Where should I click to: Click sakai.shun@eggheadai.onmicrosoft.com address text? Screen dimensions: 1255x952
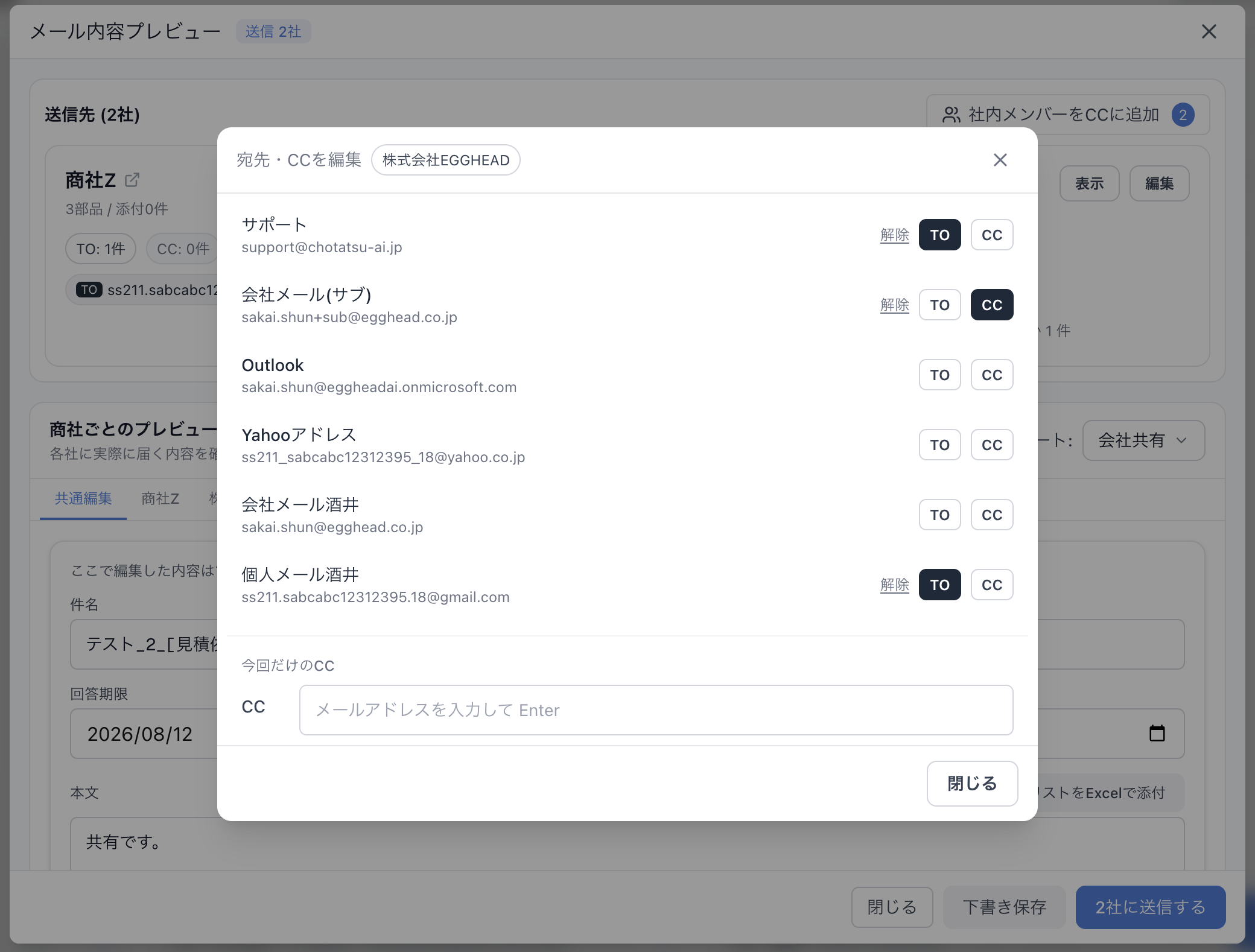[x=379, y=387]
